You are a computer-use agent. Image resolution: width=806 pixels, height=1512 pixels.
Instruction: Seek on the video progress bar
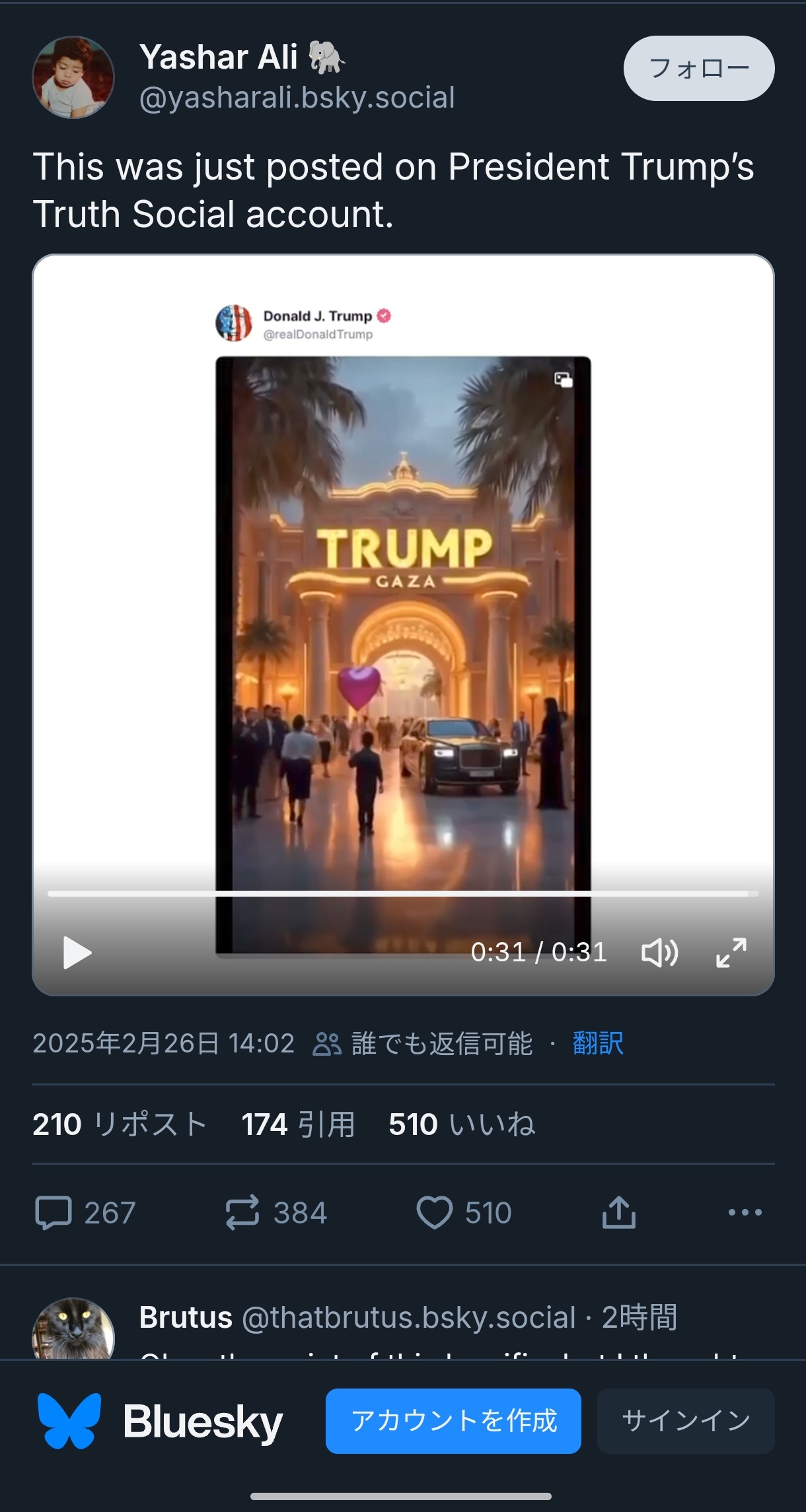[x=403, y=893]
